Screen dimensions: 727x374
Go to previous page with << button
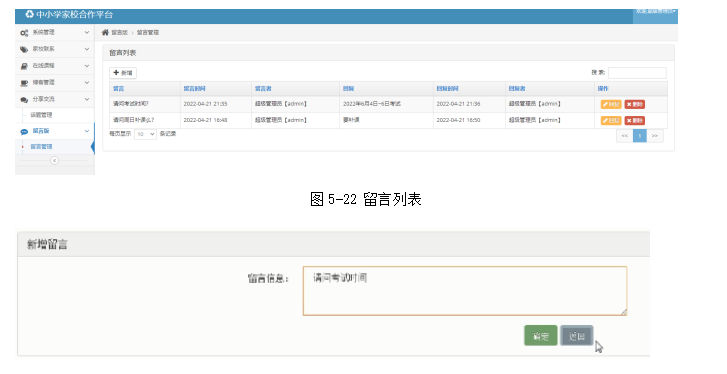625,136
